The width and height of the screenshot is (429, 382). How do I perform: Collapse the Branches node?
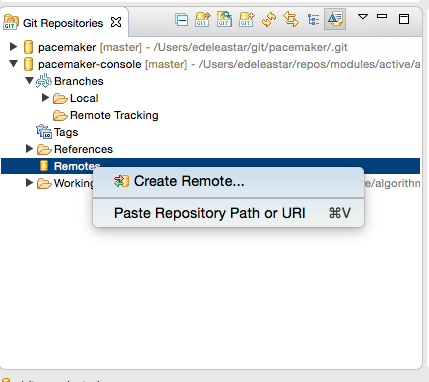point(29,80)
